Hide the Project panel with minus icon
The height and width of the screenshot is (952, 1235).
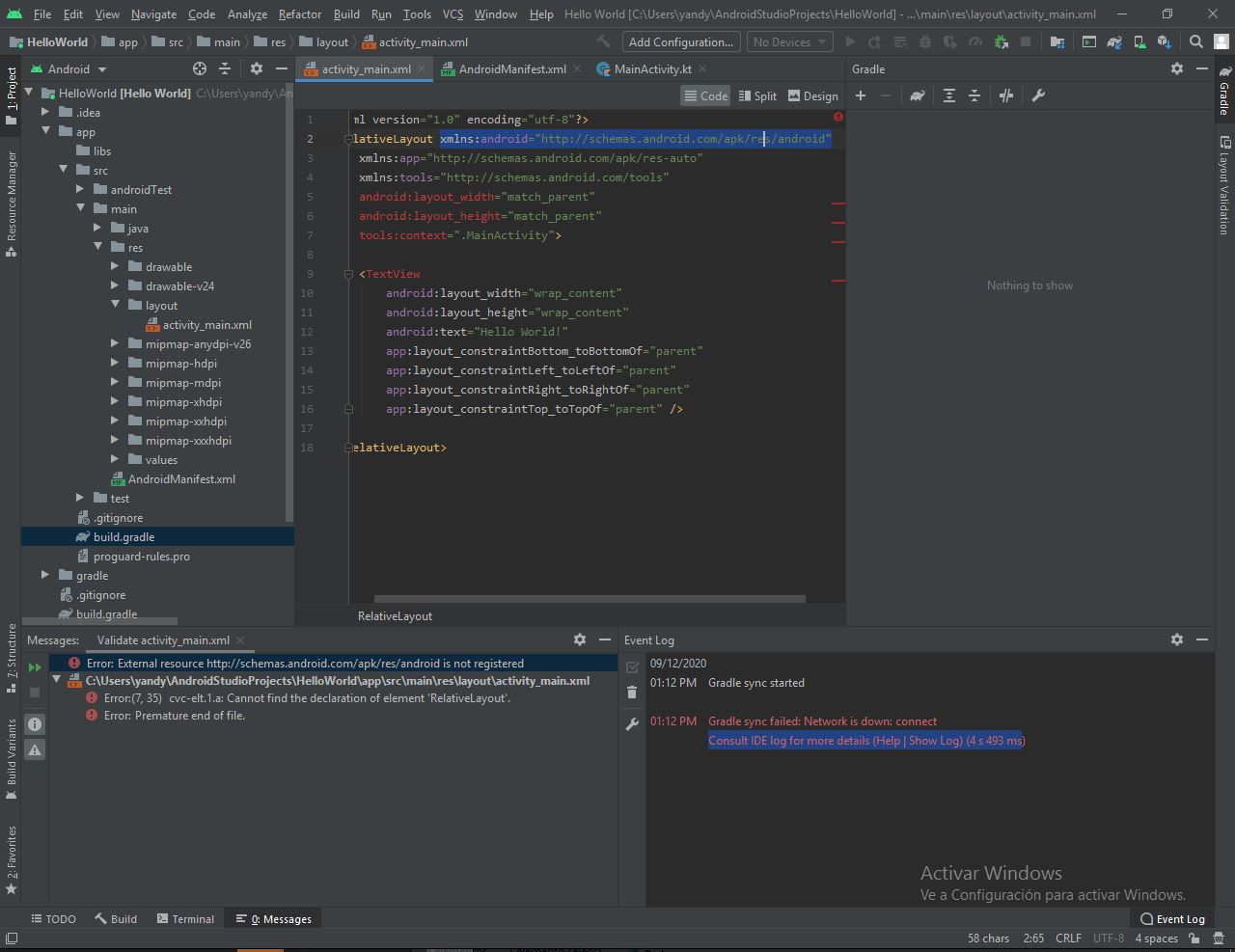(x=281, y=68)
